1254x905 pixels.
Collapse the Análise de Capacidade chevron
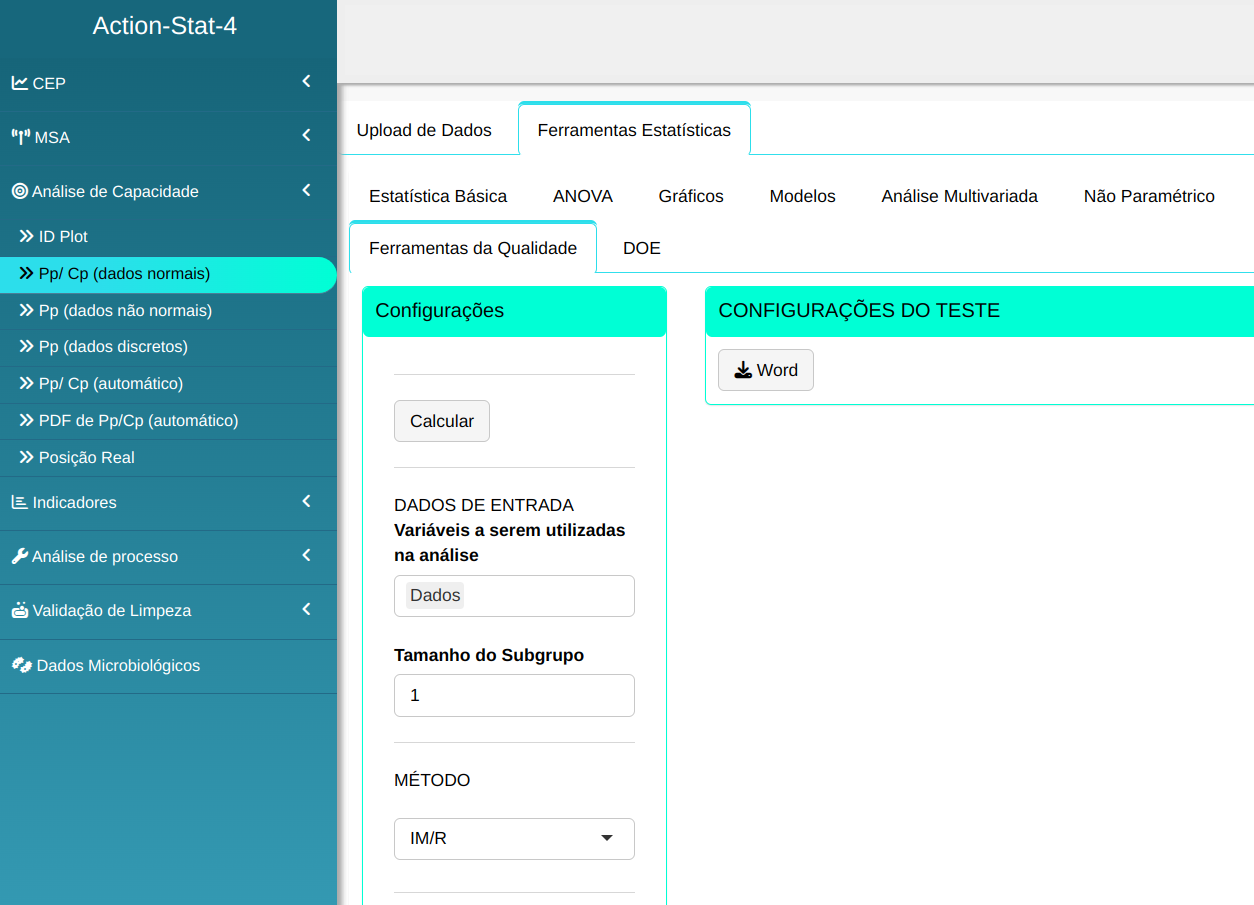[307, 190]
